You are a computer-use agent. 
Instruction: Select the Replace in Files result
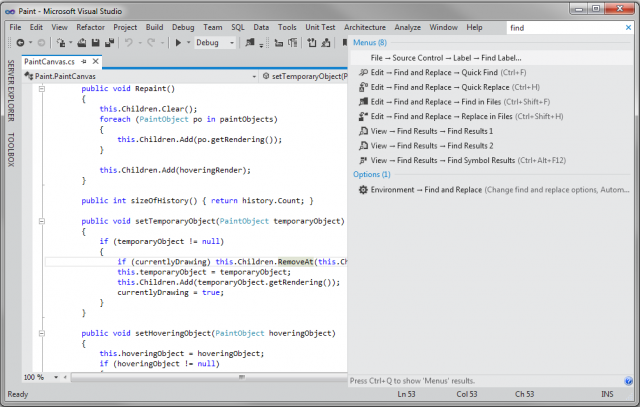(492, 116)
